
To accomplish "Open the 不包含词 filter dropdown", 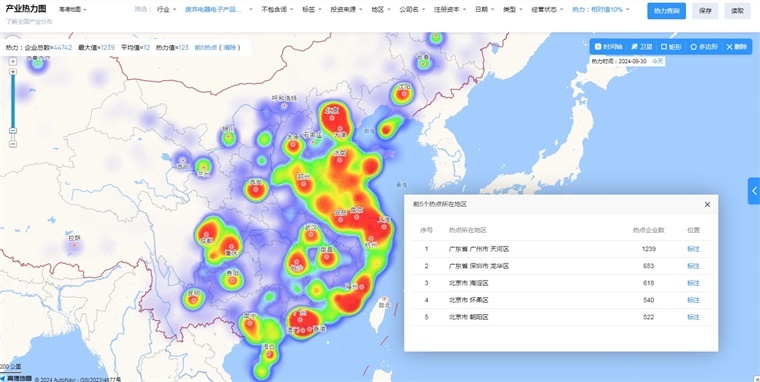I will [x=277, y=9].
